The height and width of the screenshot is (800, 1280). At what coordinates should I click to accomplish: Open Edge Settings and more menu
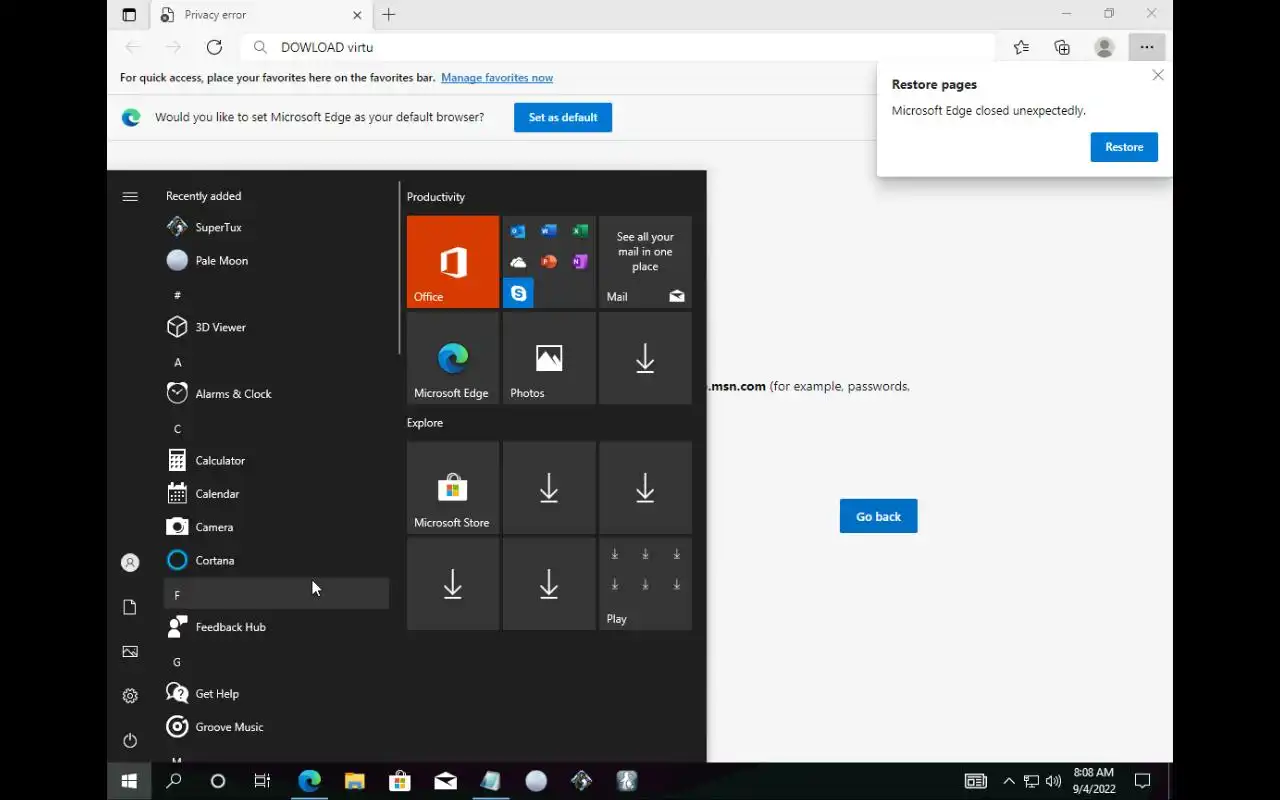1146,47
